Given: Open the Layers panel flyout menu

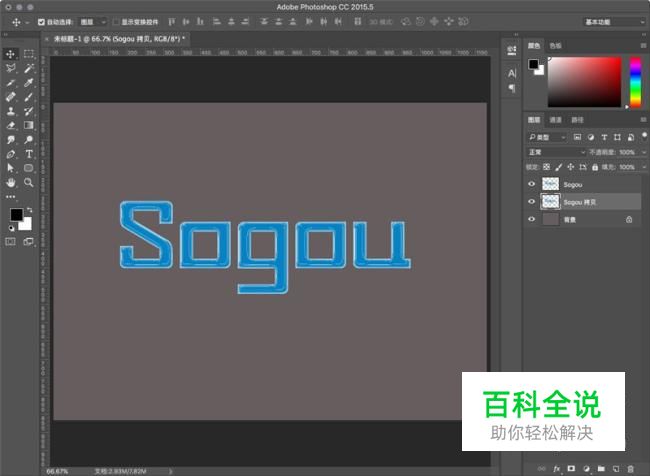Looking at the screenshot, I should pos(643,120).
